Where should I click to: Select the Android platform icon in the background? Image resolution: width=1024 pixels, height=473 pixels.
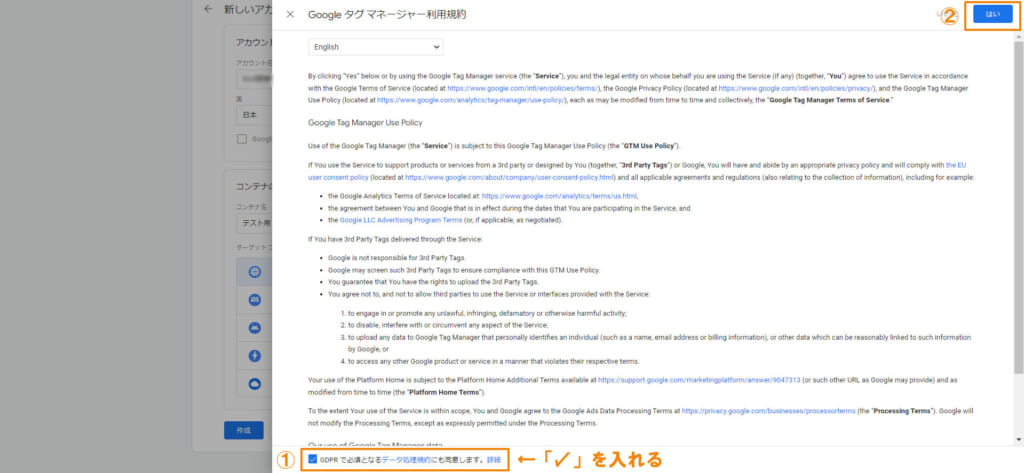255,328
